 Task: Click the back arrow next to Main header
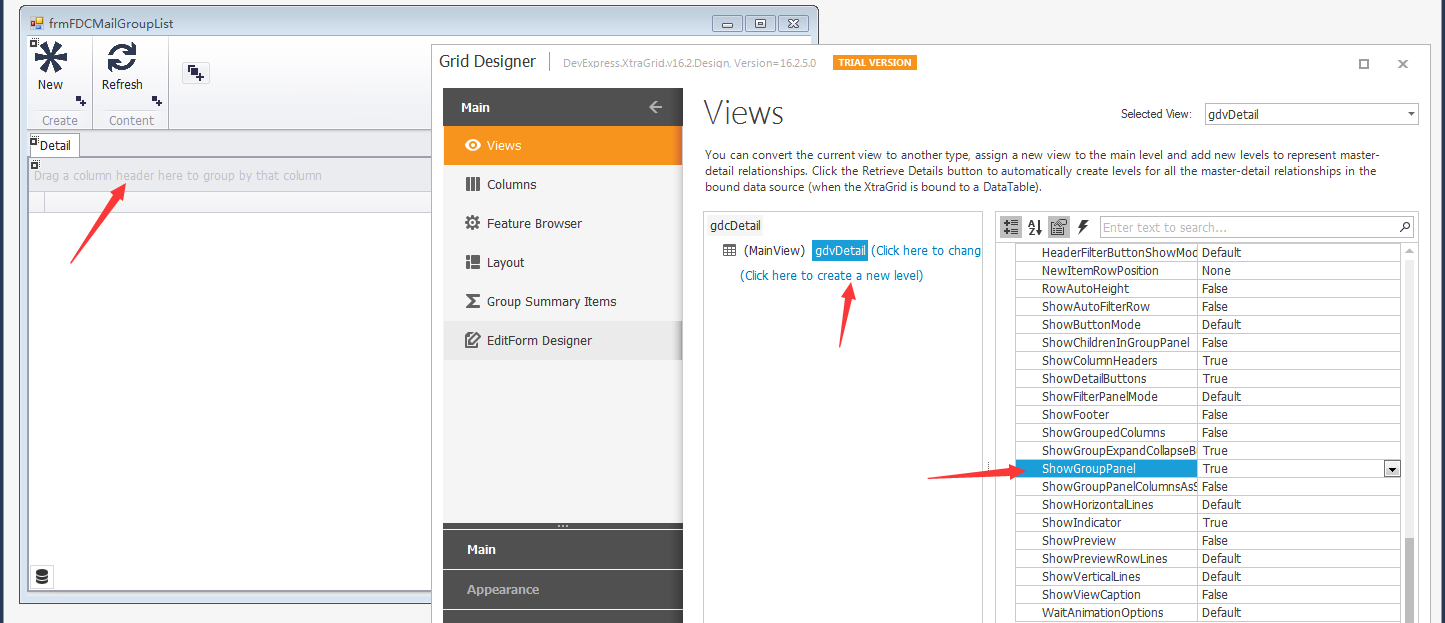(x=656, y=107)
